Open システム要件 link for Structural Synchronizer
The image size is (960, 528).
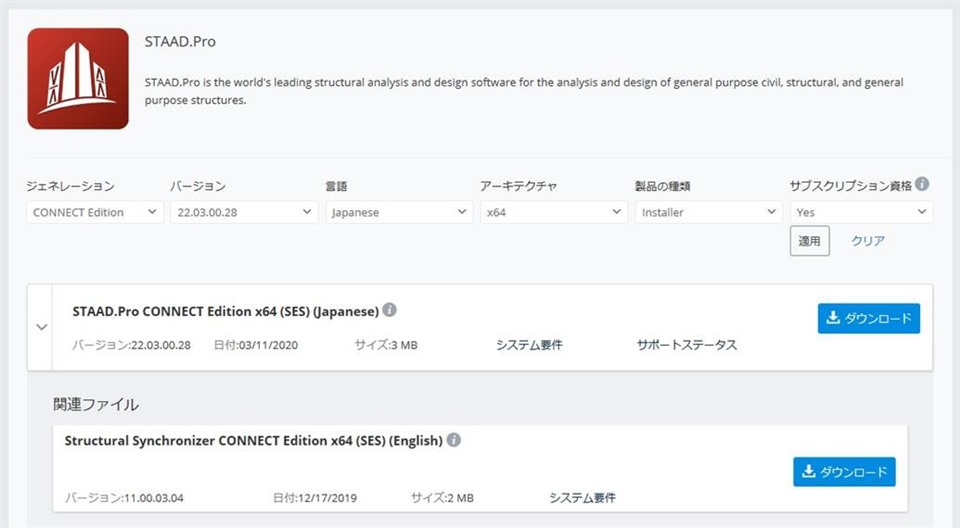[582, 498]
